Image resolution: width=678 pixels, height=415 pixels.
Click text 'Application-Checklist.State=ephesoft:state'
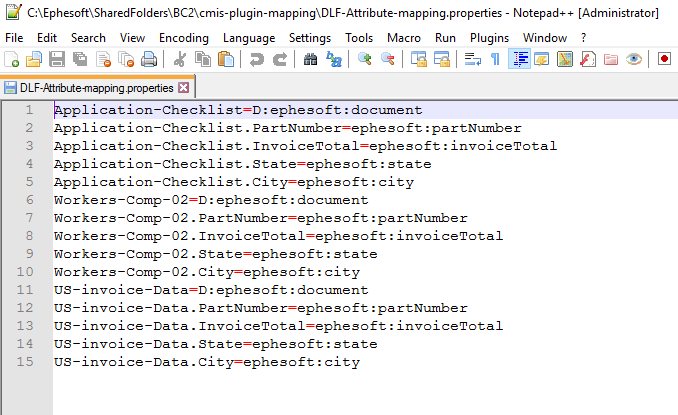[243, 164]
